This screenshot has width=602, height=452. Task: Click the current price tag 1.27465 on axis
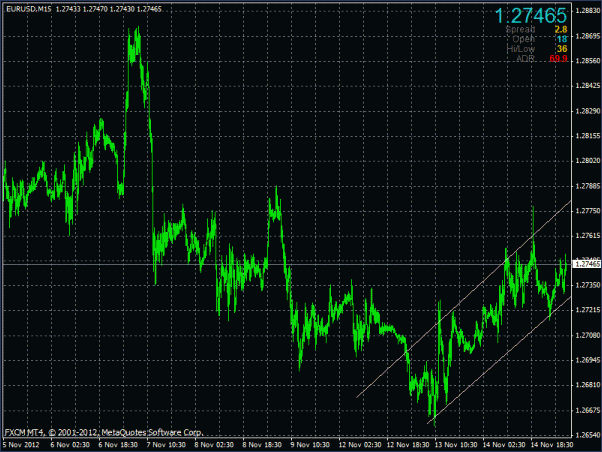[x=587, y=264]
